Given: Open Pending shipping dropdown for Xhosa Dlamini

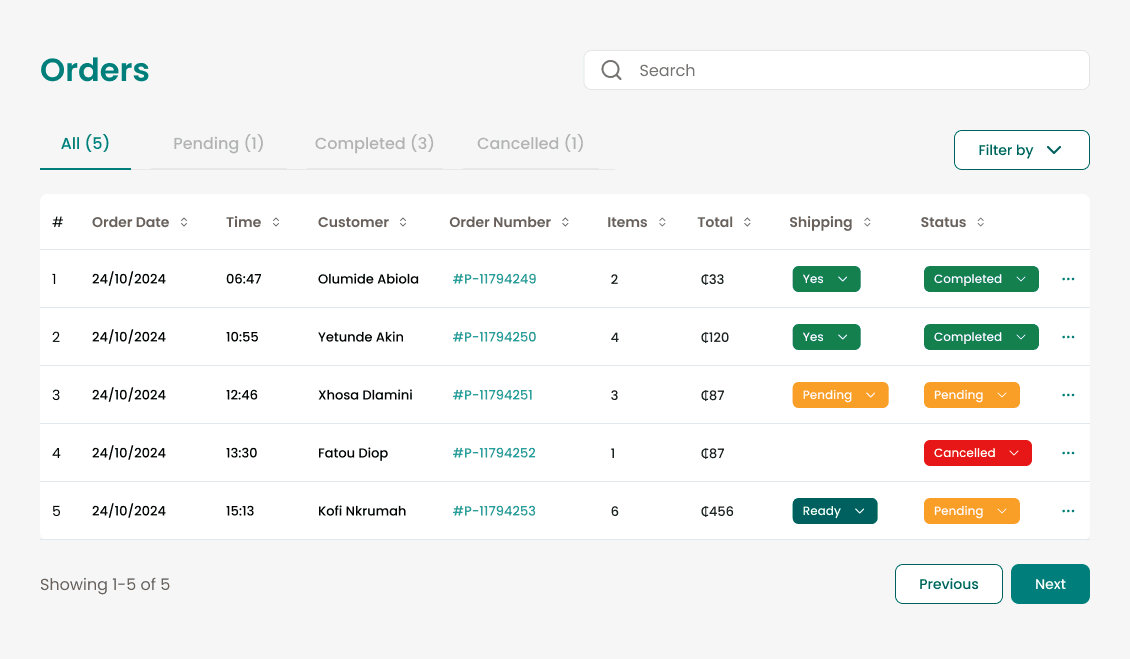Looking at the screenshot, I should [840, 395].
